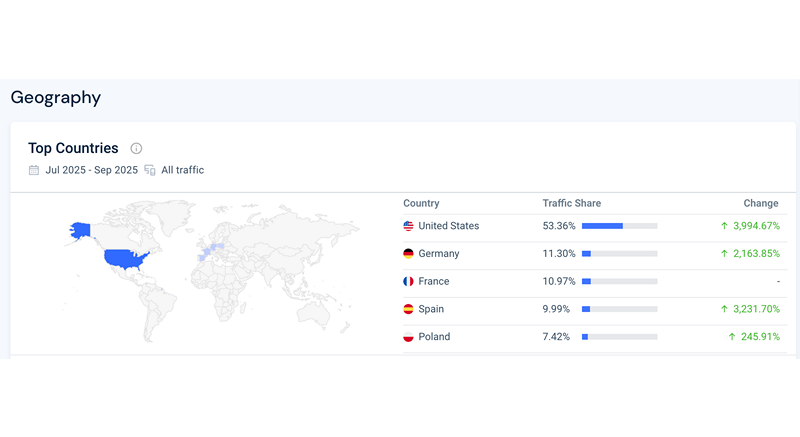The width and height of the screenshot is (800, 437).
Task: Select Poland in the country list
Action: 434,337
